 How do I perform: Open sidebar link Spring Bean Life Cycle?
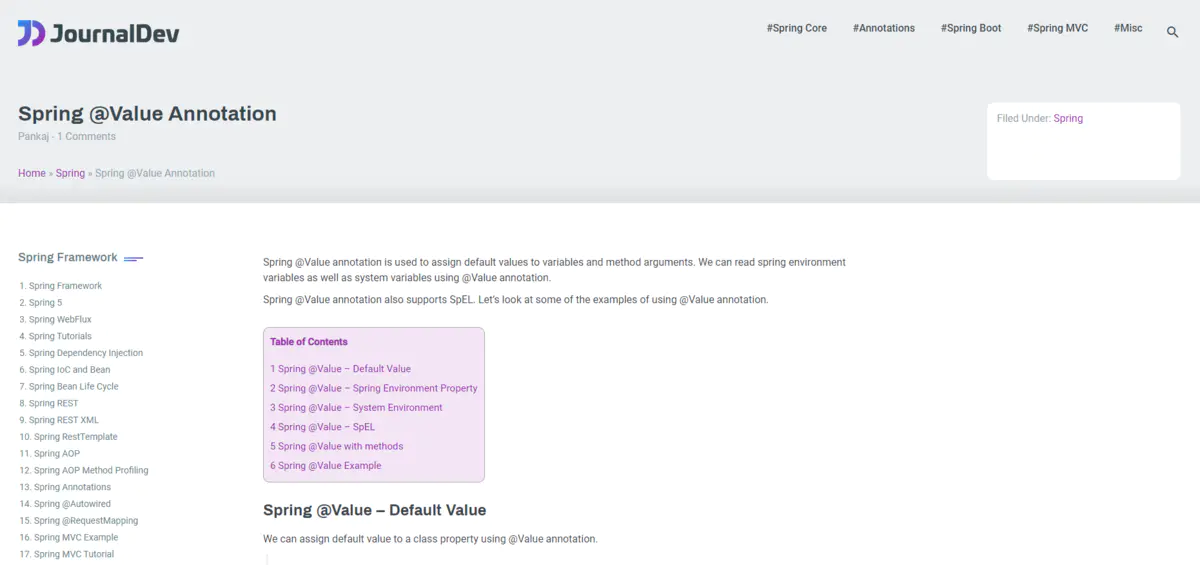74,386
